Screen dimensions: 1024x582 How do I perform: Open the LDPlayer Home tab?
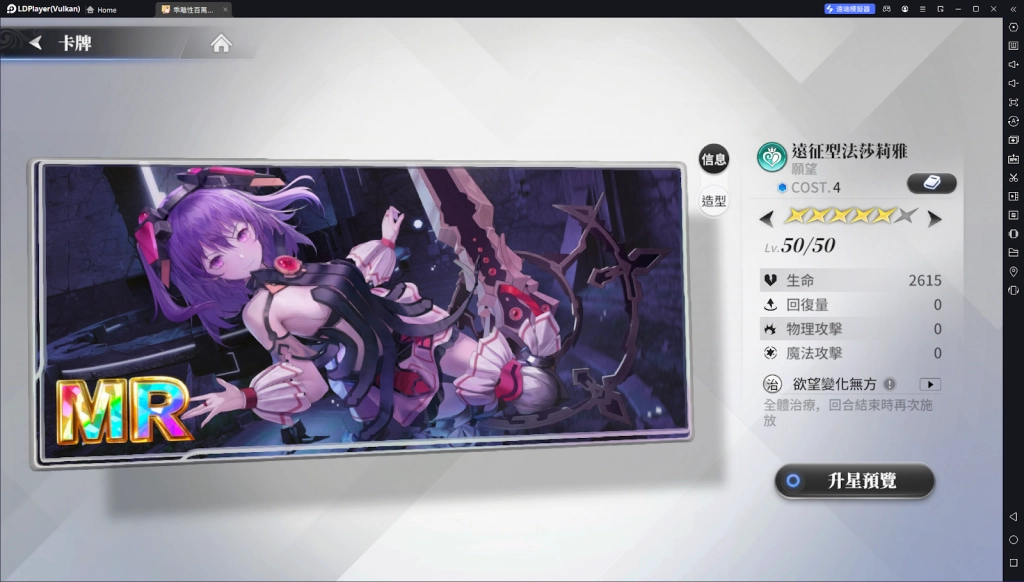101,9
